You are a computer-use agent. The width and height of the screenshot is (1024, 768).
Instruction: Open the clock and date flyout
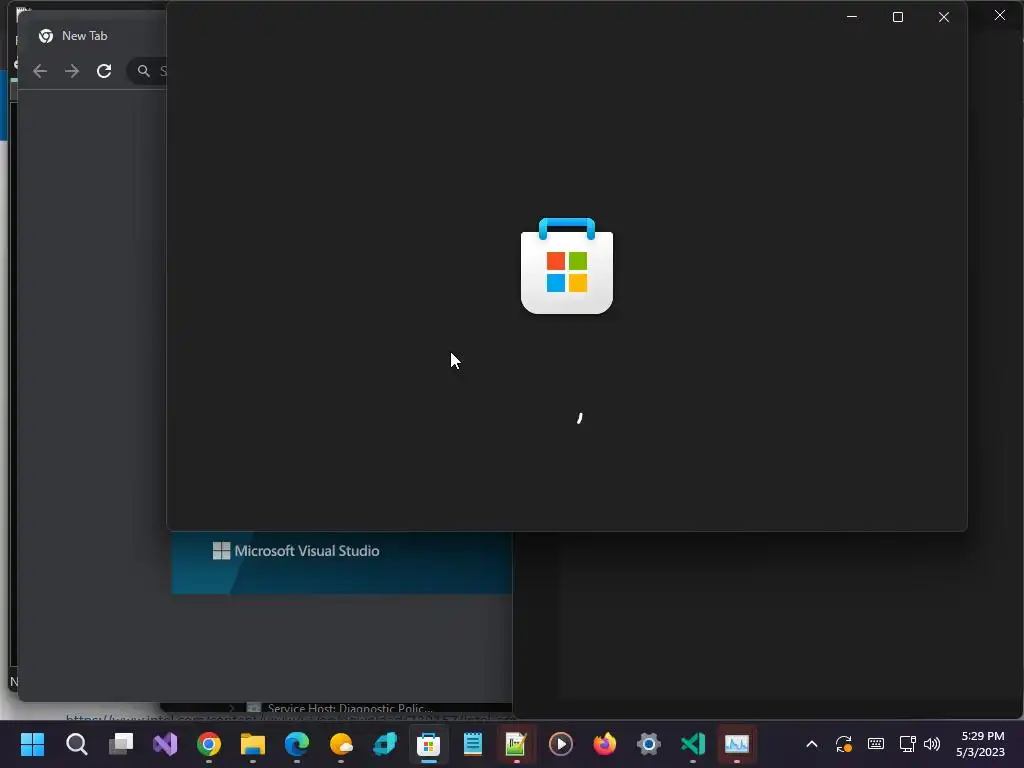pos(982,744)
